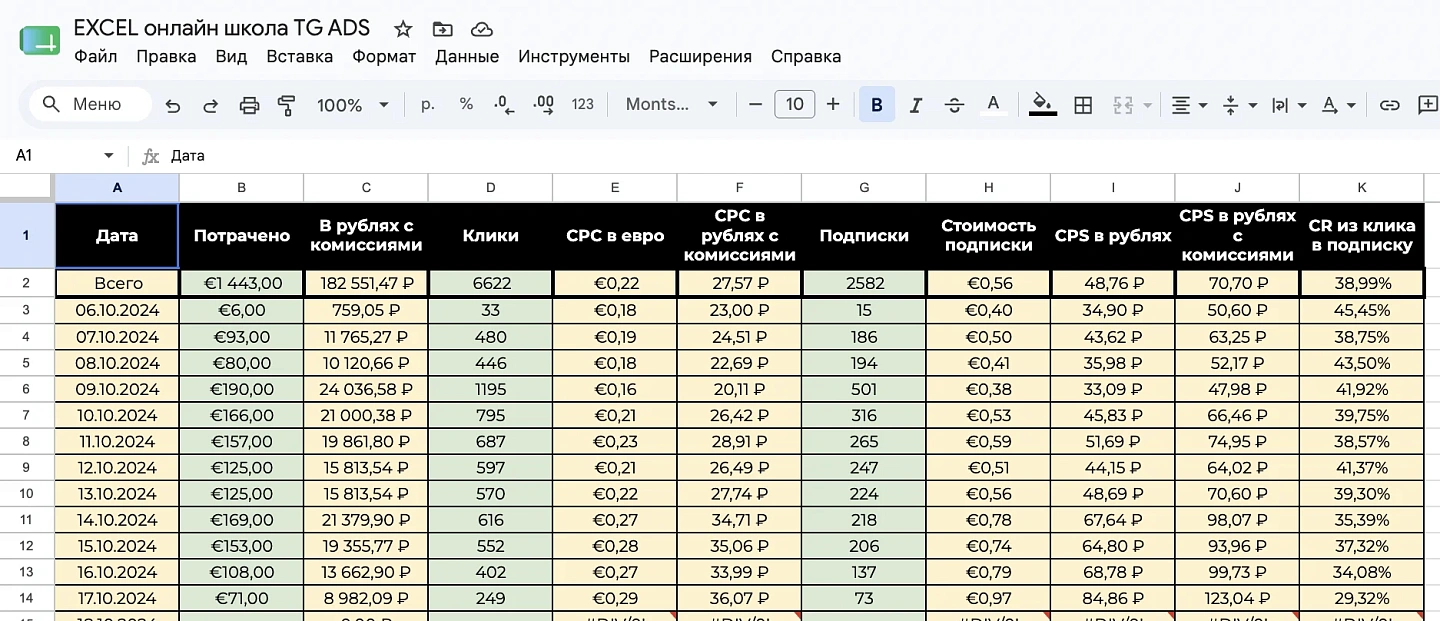1440x621 pixels.
Task: Increase font size with plus
Action: (833, 104)
